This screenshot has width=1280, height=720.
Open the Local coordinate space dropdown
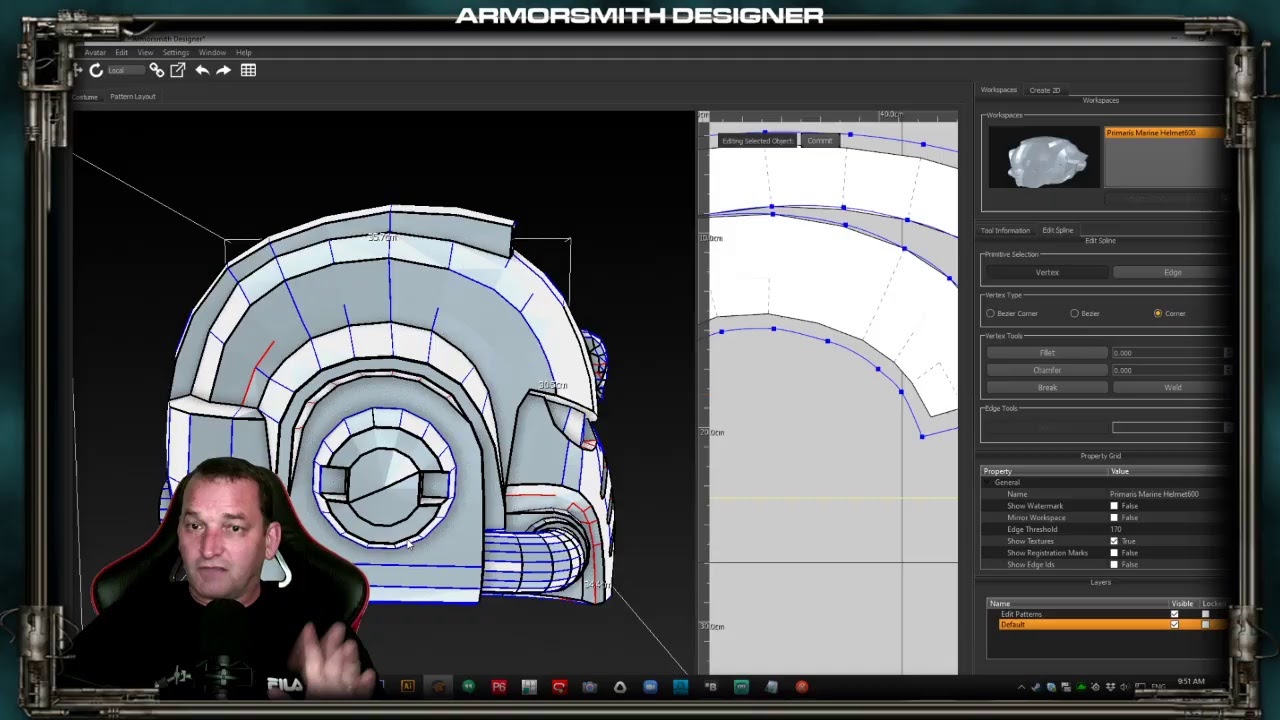(126, 70)
